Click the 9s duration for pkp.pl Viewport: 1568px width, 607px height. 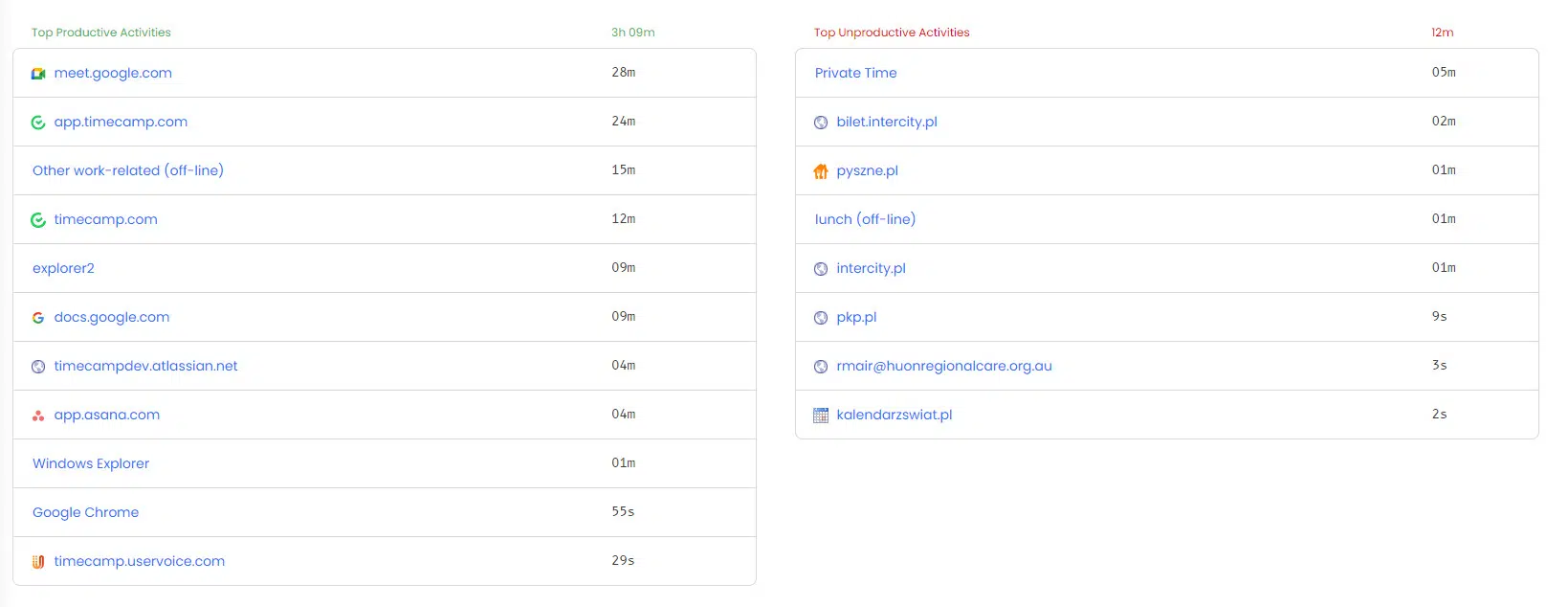[x=1440, y=316]
